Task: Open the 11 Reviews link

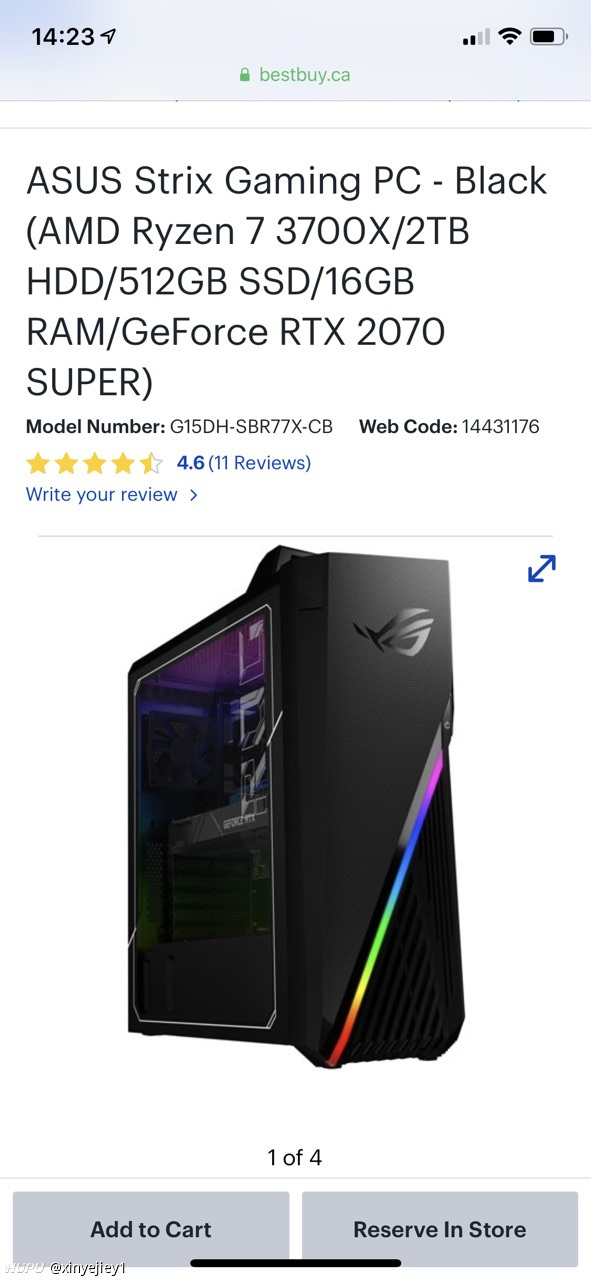Action: [x=260, y=463]
